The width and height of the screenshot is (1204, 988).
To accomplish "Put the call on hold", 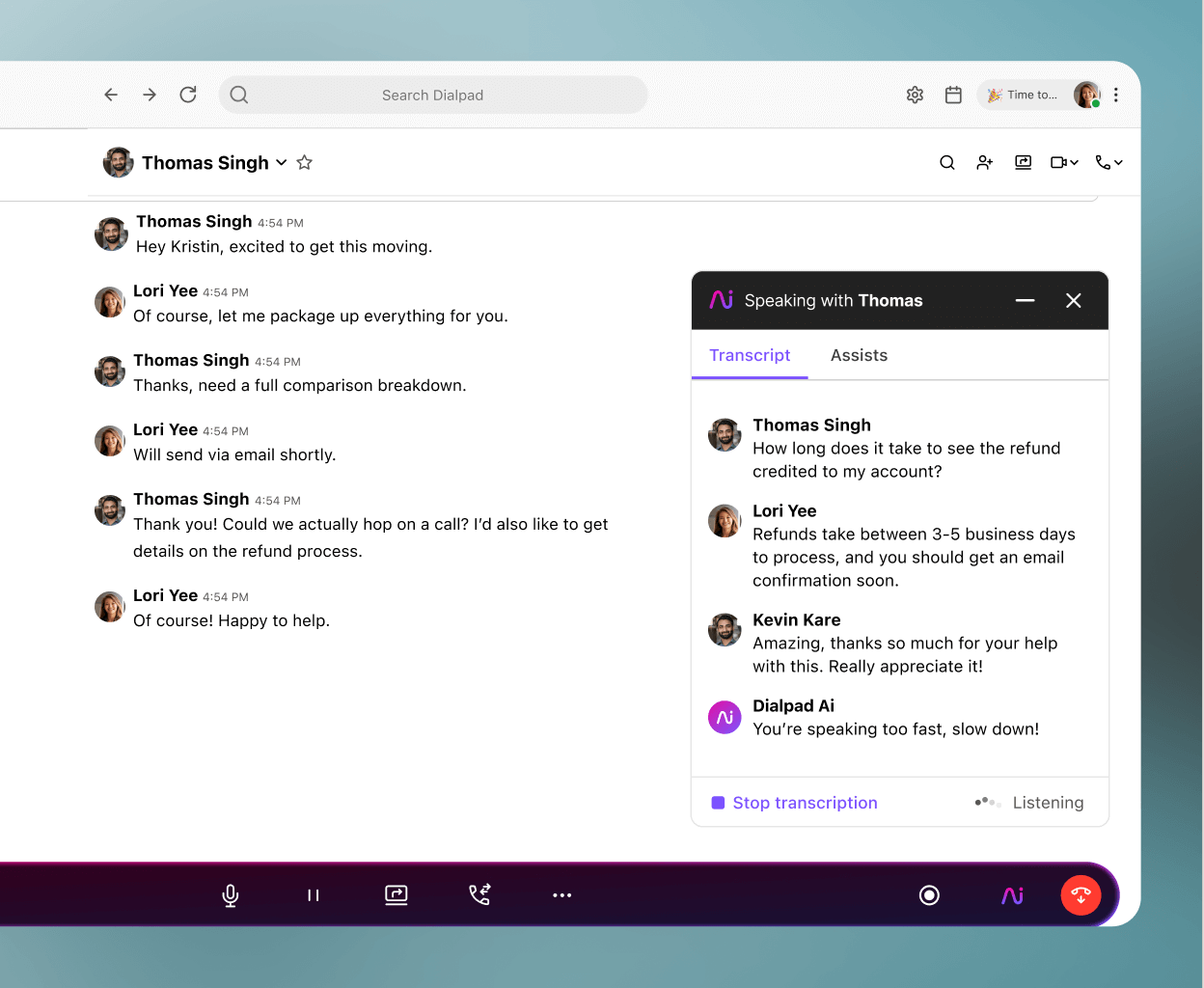I will (313, 895).
